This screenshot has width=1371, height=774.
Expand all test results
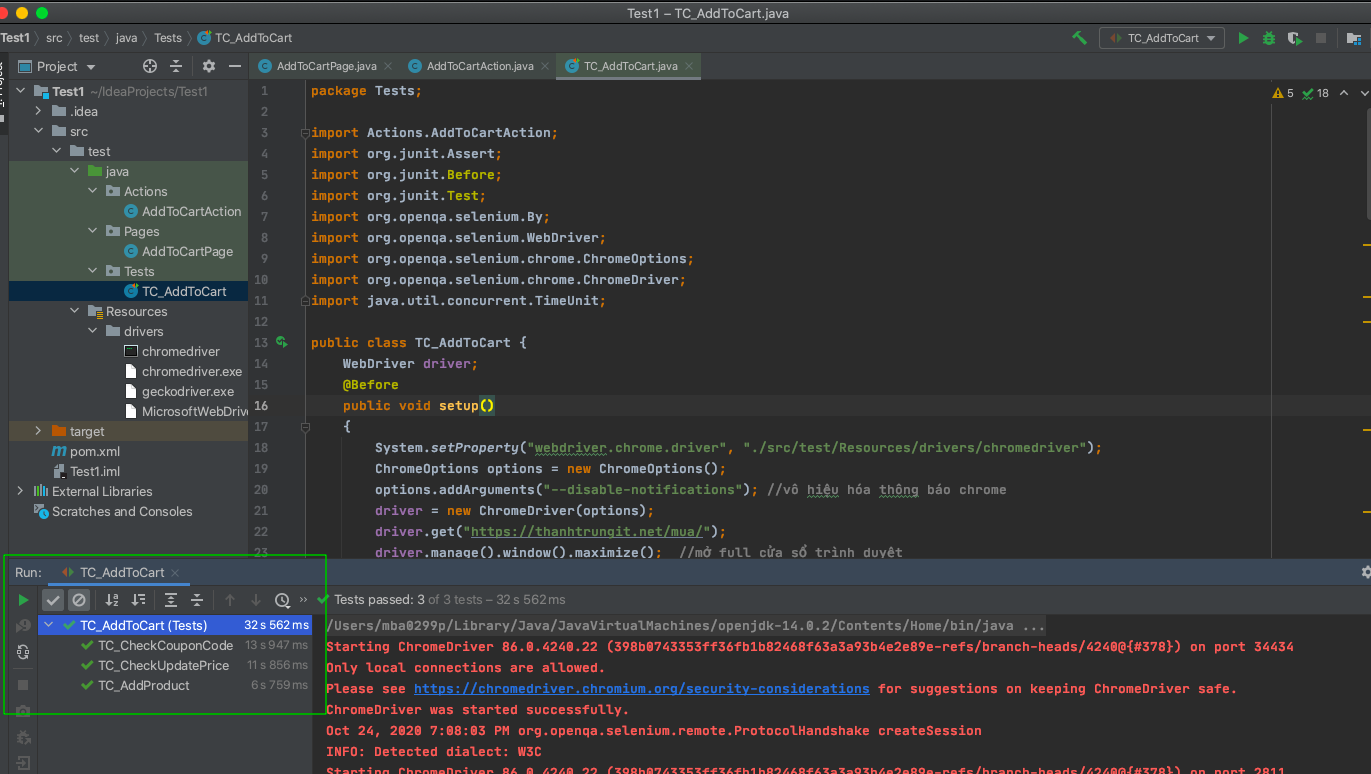(171, 600)
